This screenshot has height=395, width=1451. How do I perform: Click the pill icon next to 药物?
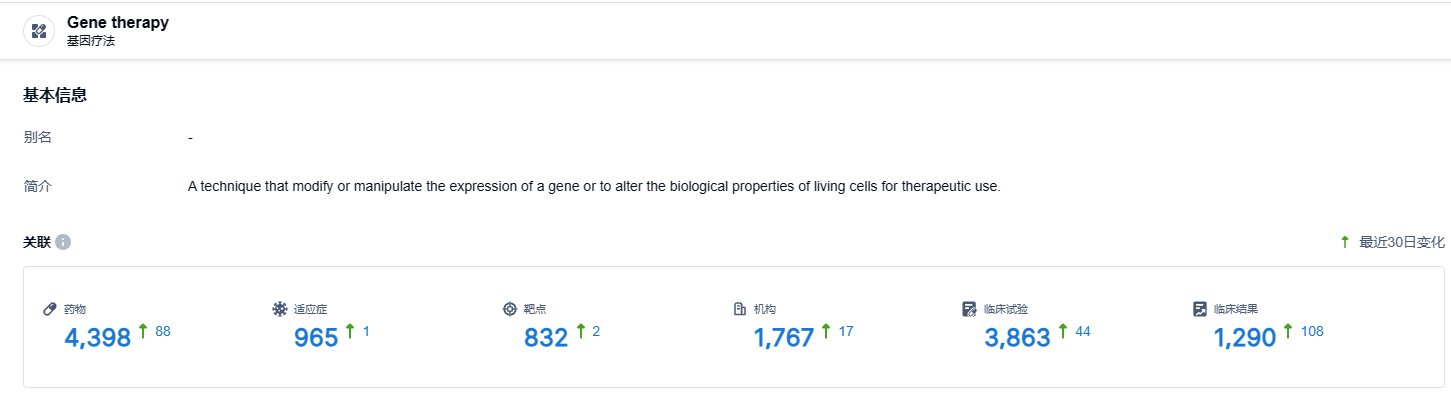(50, 309)
